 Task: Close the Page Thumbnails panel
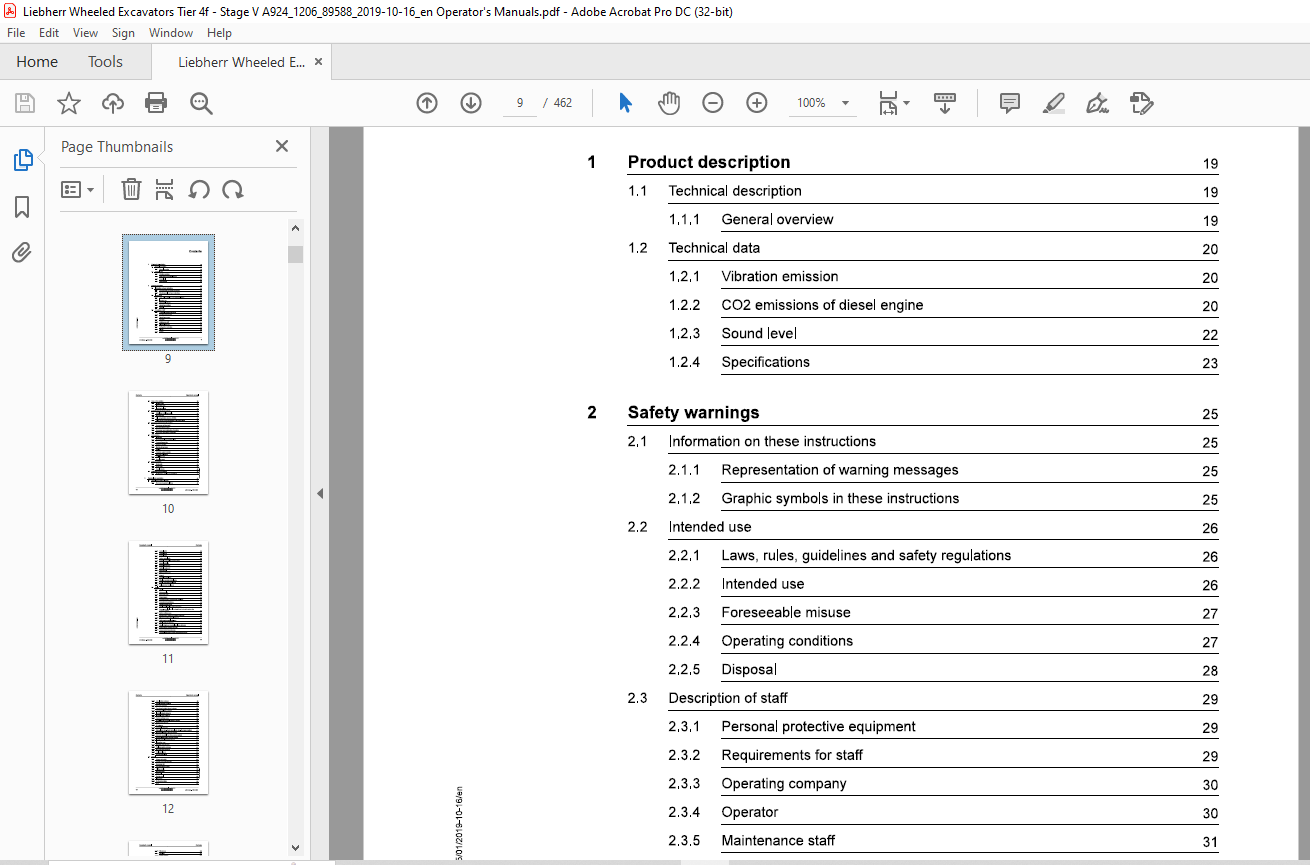(282, 146)
